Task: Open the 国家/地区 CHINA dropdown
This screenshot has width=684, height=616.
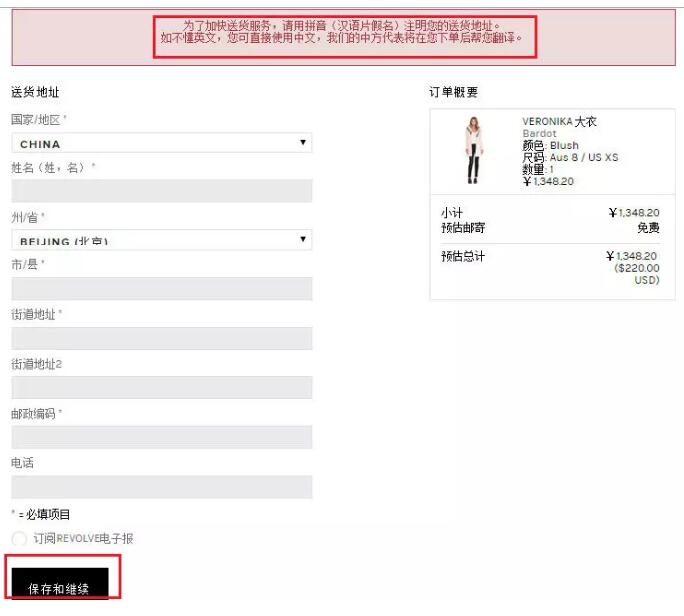Action: click(161, 143)
